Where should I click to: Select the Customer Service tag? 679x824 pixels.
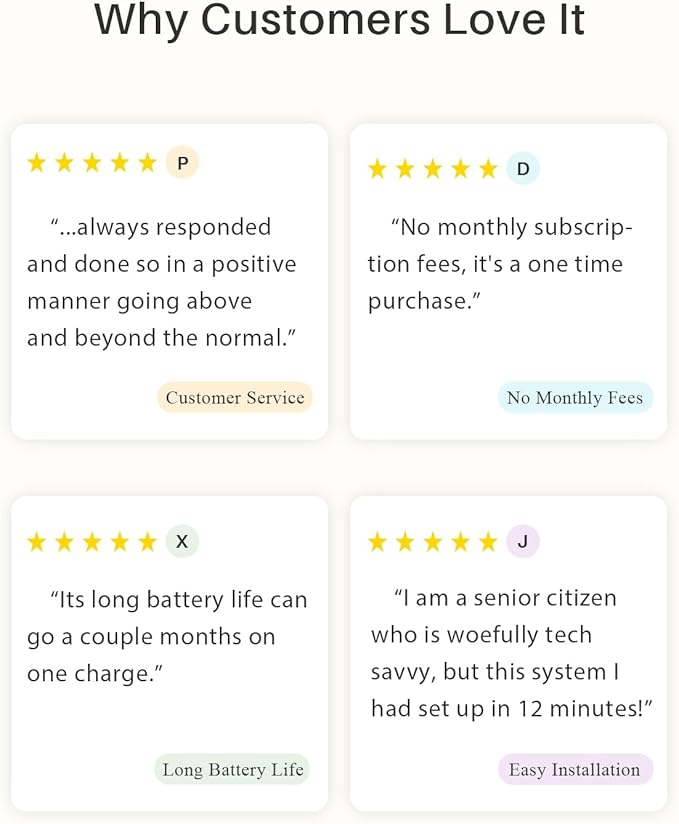[x=235, y=397]
